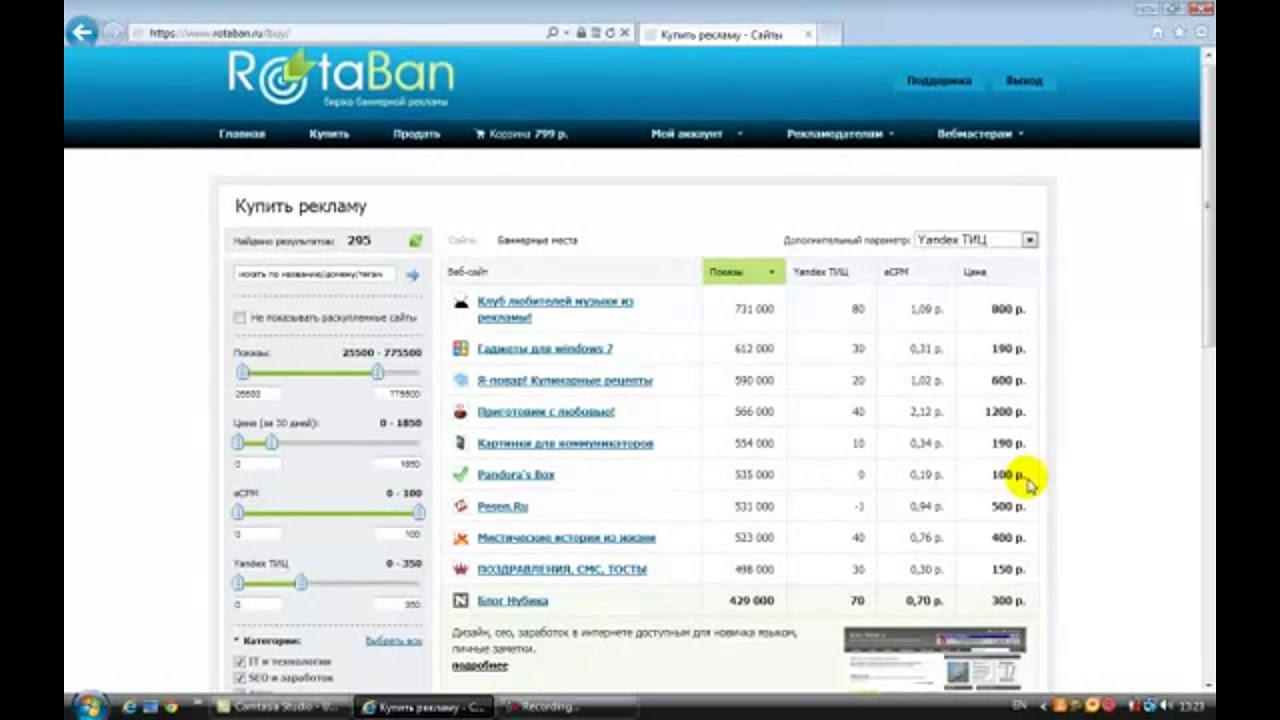Screen dimensions: 1280x720
Task: Switch to the 'Баннерные места' tab
Action: click(x=537, y=240)
